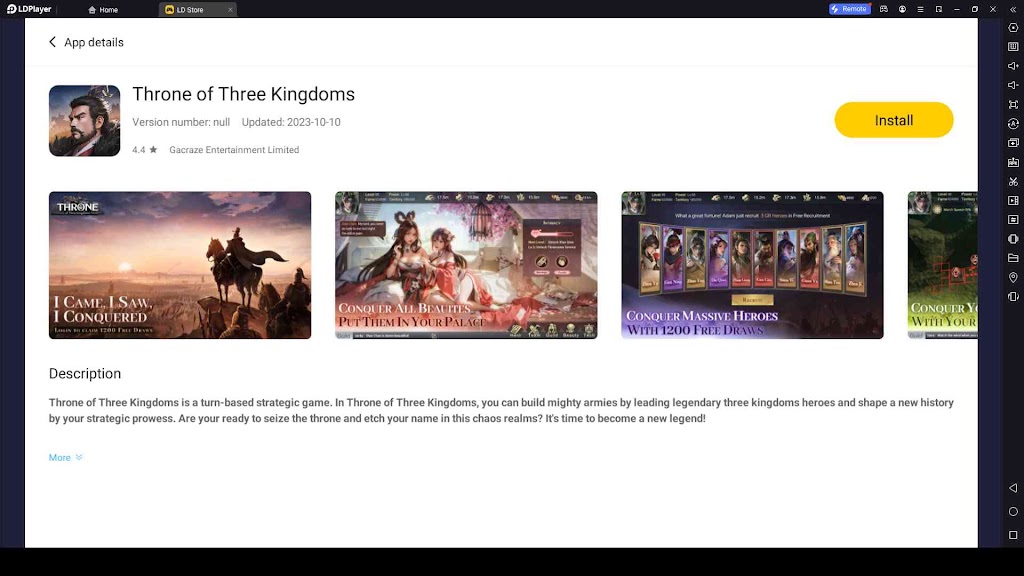Click the half-filled circle icon in sidebar
Image resolution: width=1024 pixels, height=576 pixels.
point(1013,239)
